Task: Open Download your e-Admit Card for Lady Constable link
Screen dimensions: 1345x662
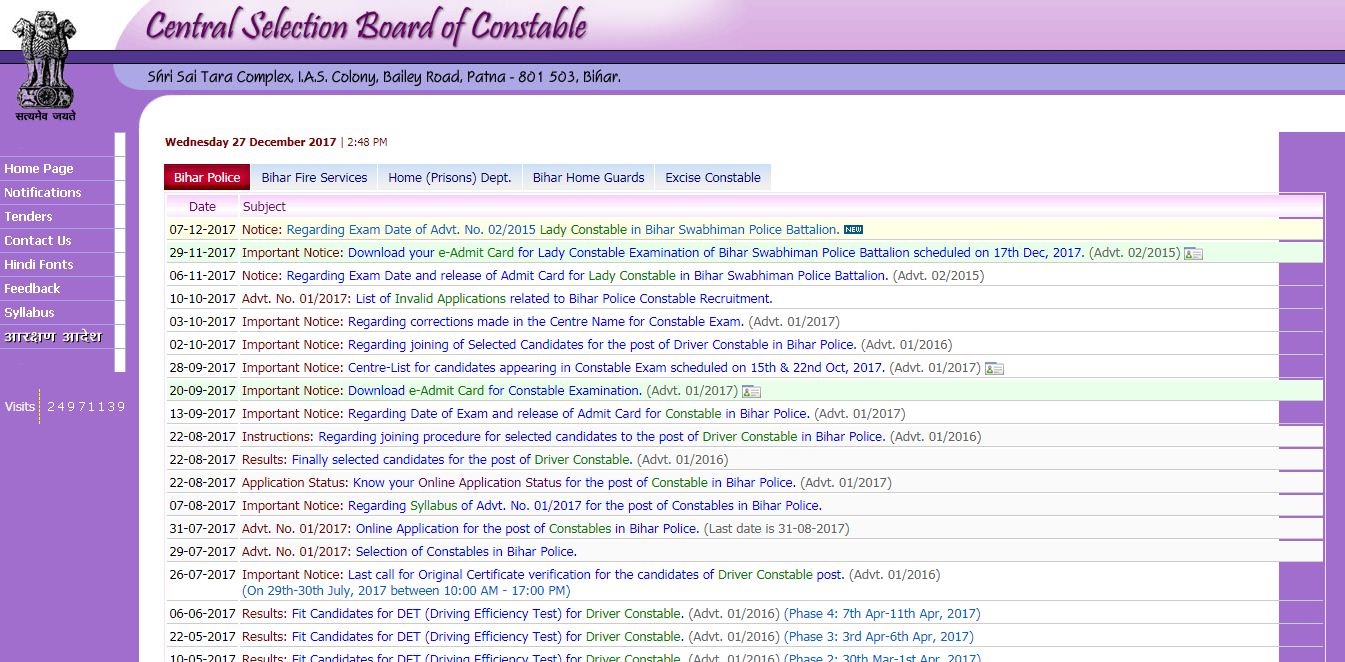Action: (x=716, y=253)
